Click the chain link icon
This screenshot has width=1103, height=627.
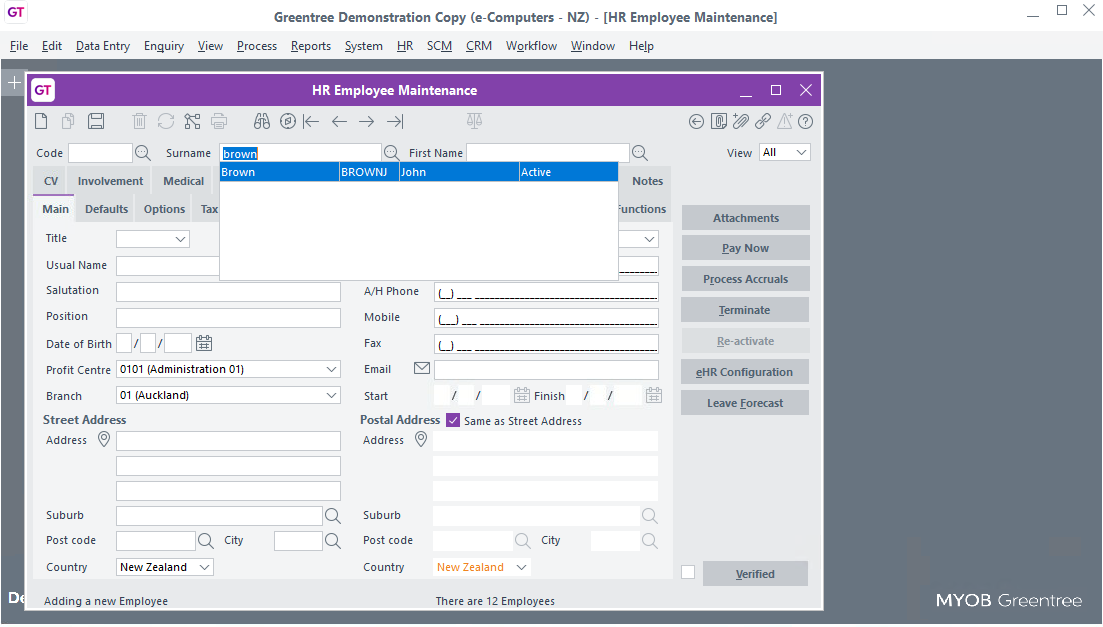[x=763, y=122]
